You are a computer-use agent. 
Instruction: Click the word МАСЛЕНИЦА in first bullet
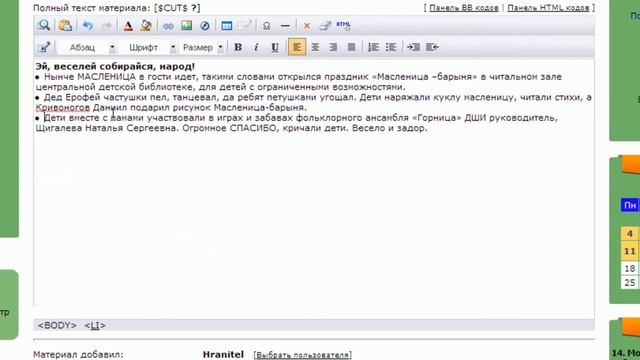click(x=106, y=77)
